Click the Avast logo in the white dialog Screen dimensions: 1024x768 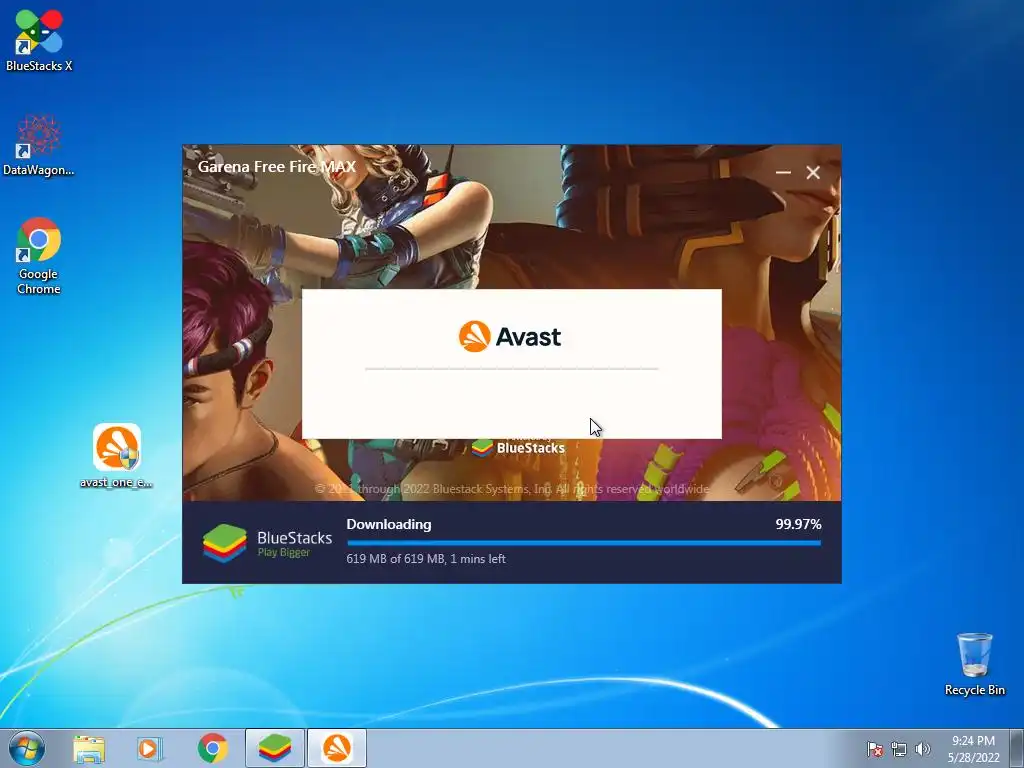[509, 337]
